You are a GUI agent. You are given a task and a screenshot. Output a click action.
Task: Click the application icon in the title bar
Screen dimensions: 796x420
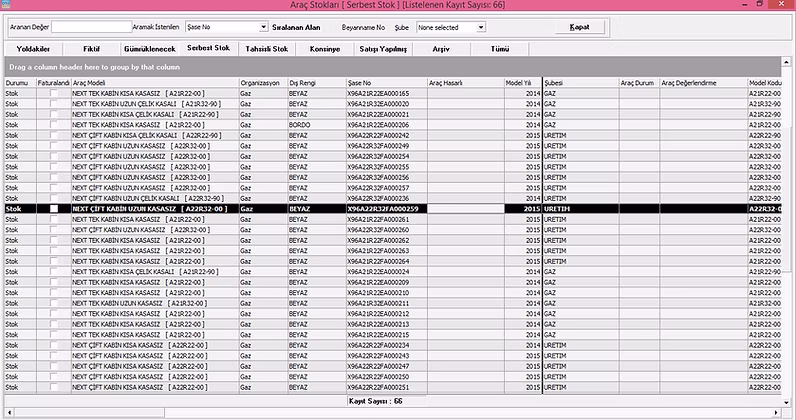[x=7, y=6]
